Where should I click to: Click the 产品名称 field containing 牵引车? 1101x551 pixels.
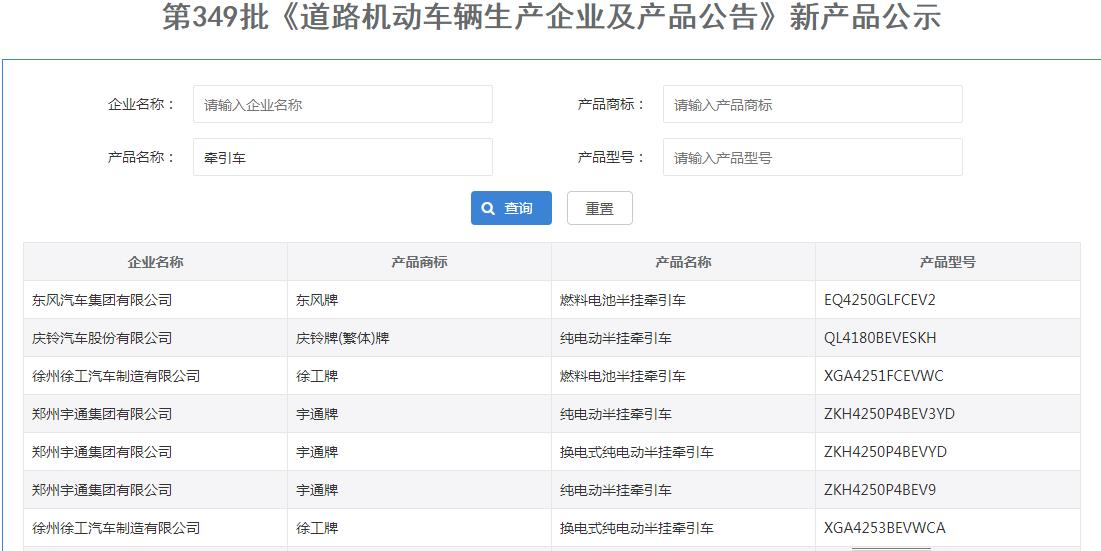coord(343,157)
